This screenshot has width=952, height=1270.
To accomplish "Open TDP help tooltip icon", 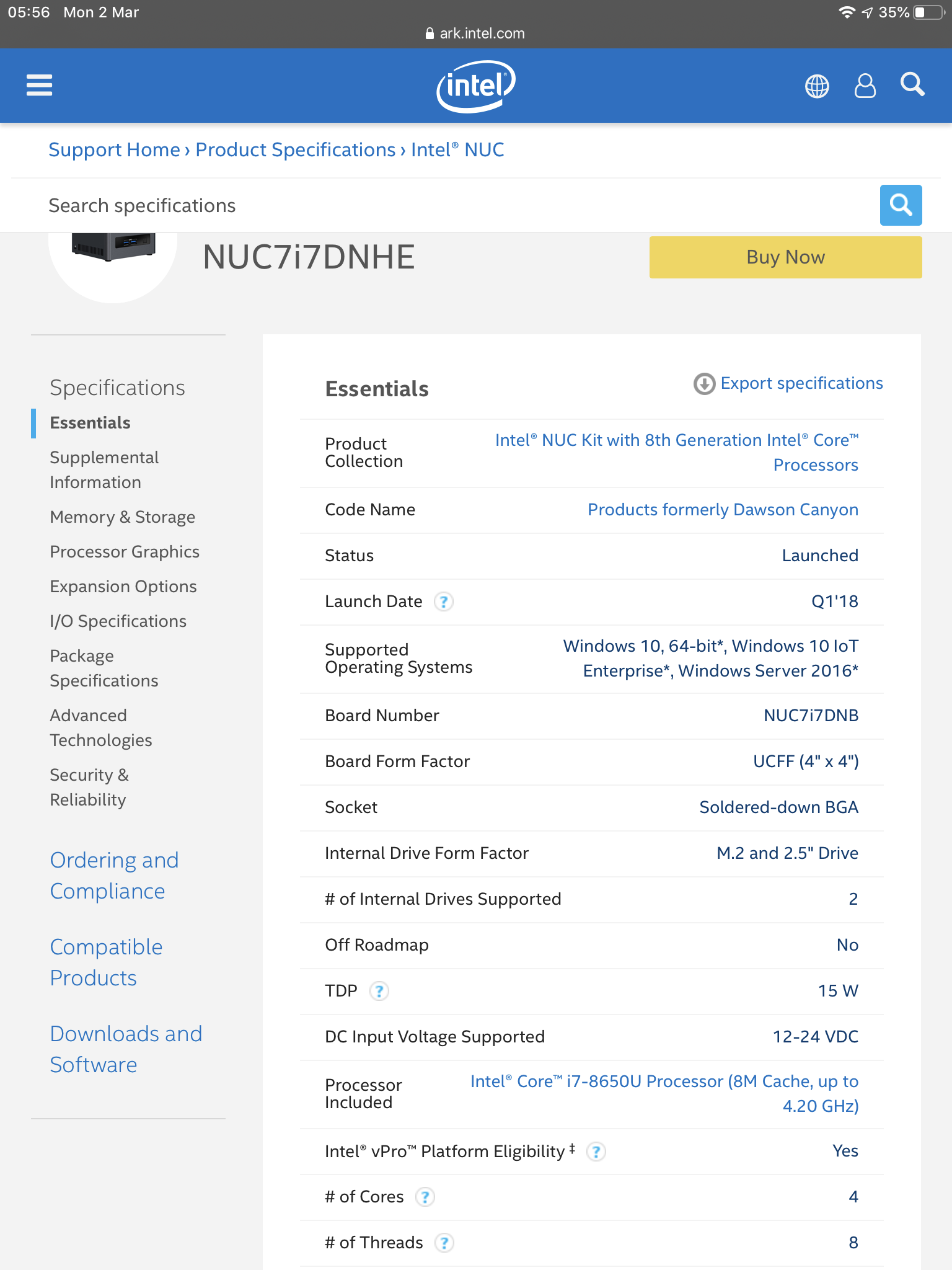I will (x=379, y=991).
